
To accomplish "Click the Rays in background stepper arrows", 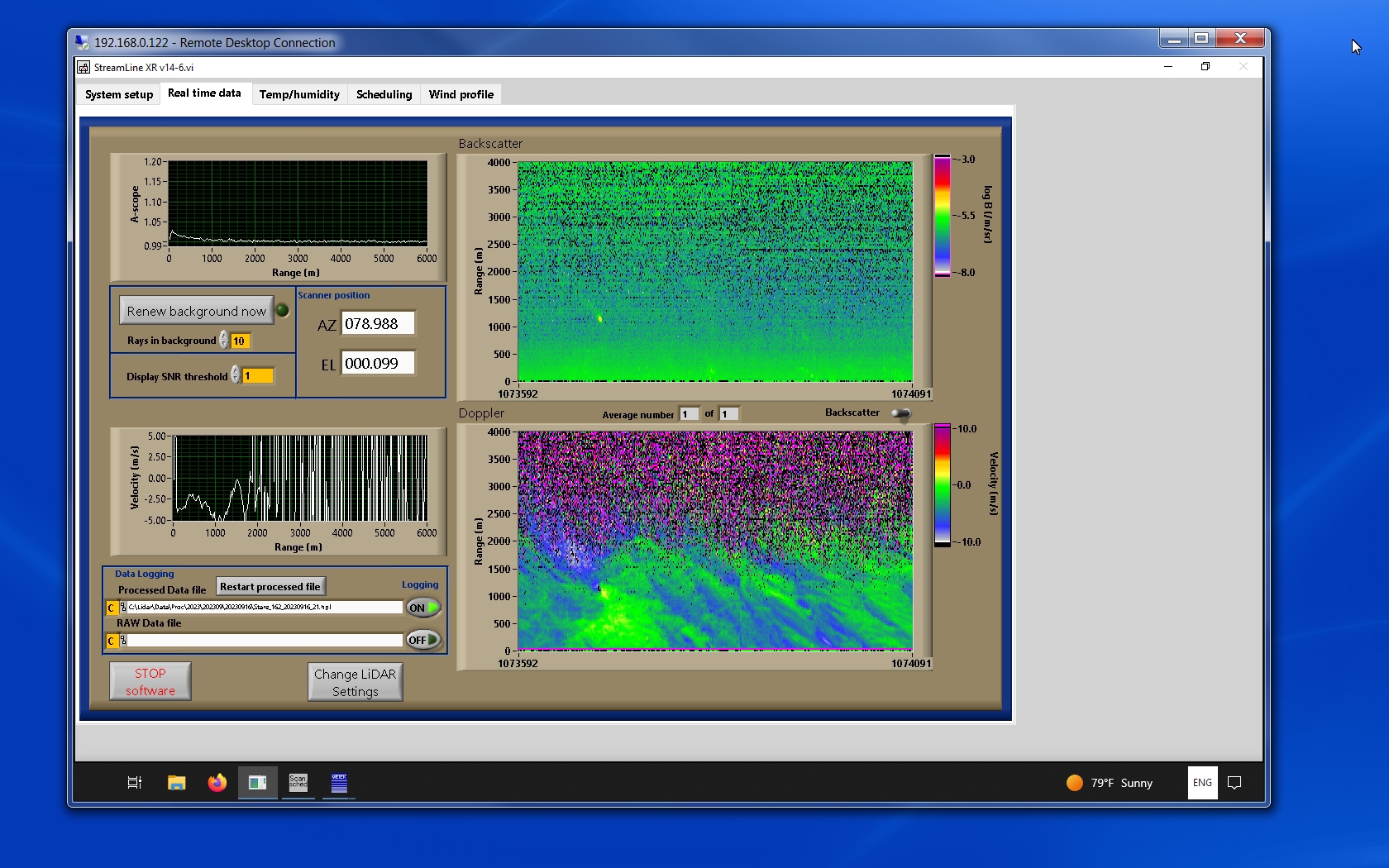I will click(x=224, y=340).
